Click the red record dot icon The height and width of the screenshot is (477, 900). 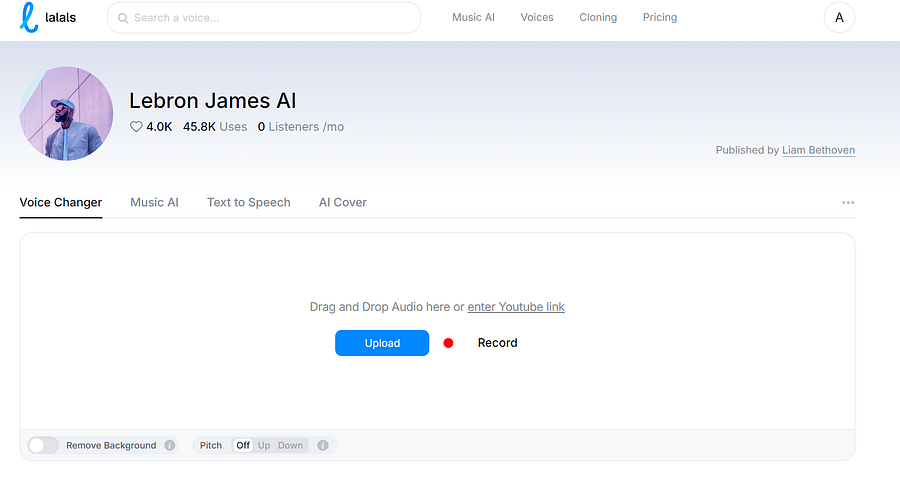448,343
